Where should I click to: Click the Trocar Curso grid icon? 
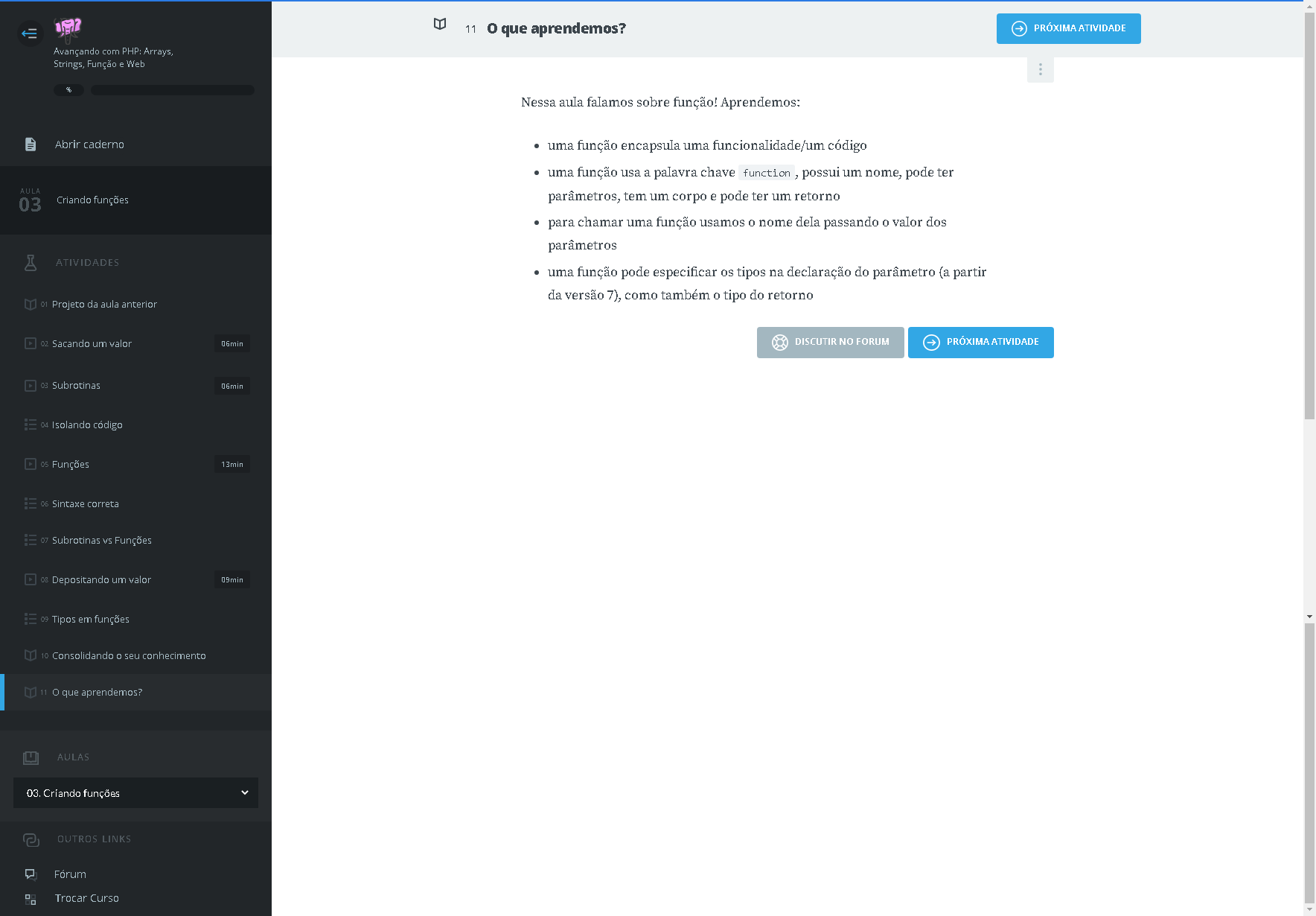tap(31, 899)
